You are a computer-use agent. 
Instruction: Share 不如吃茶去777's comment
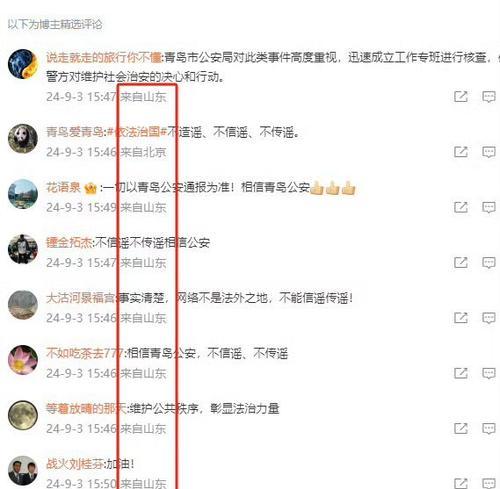(x=461, y=373)
